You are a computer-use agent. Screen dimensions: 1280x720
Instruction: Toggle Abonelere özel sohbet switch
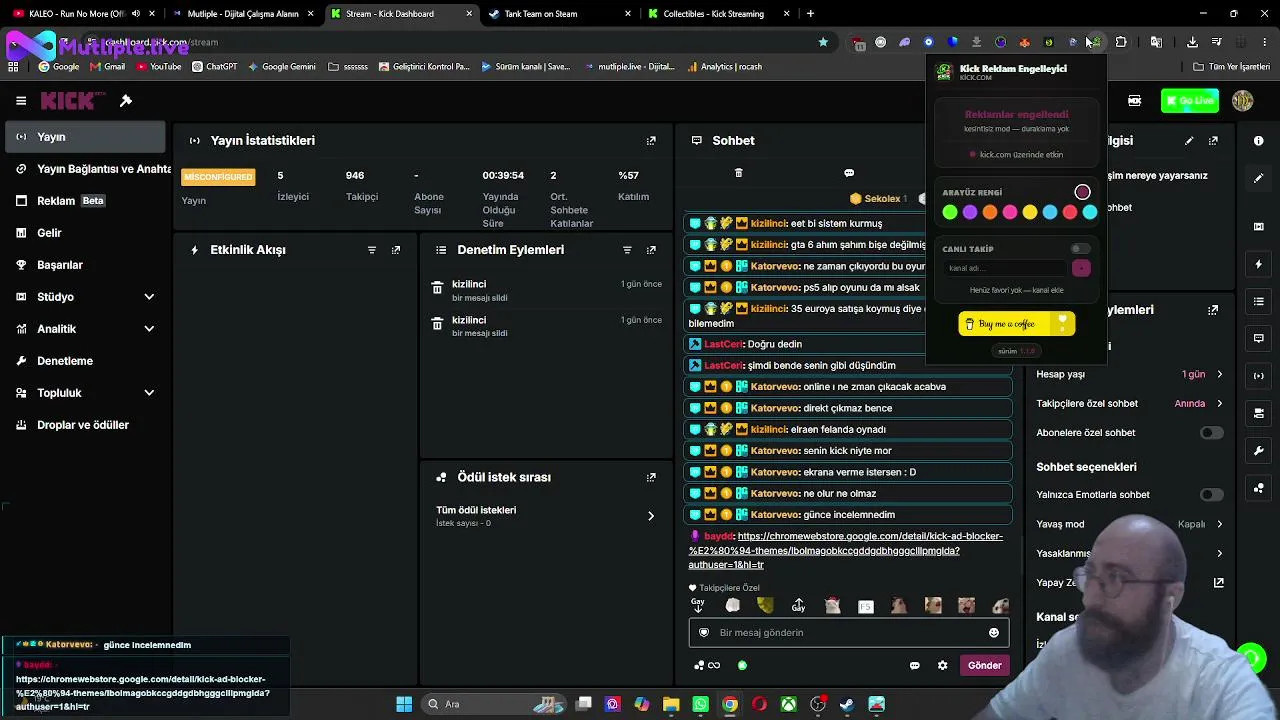pos(1211,433)
